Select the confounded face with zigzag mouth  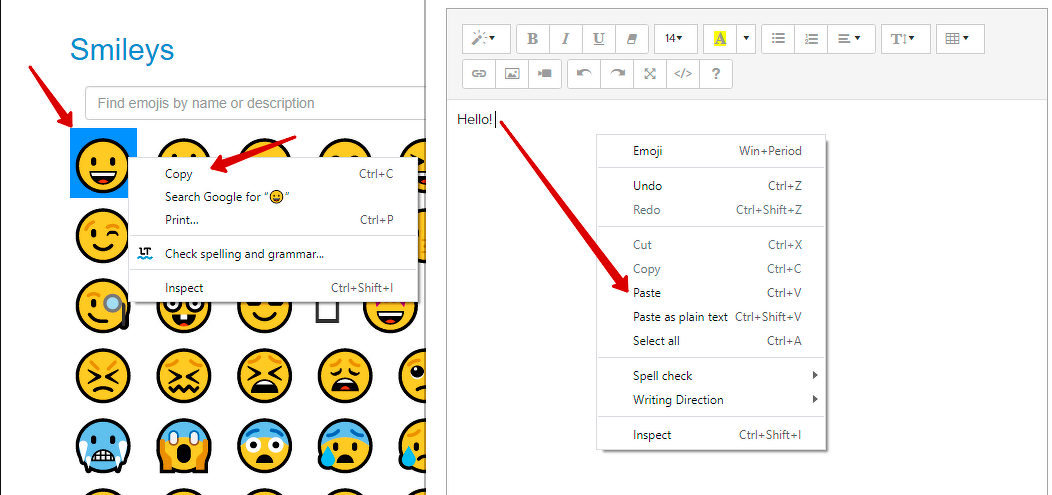tap(184, 375)
